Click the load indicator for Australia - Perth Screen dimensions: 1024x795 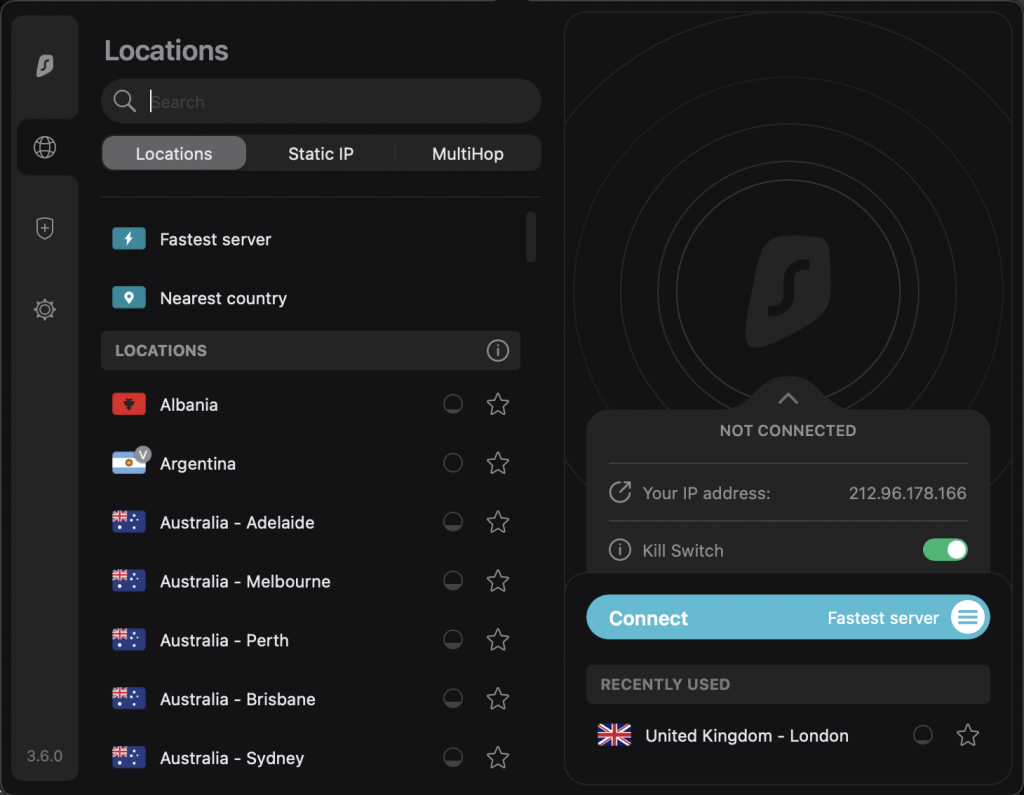(x=453, y=640)
